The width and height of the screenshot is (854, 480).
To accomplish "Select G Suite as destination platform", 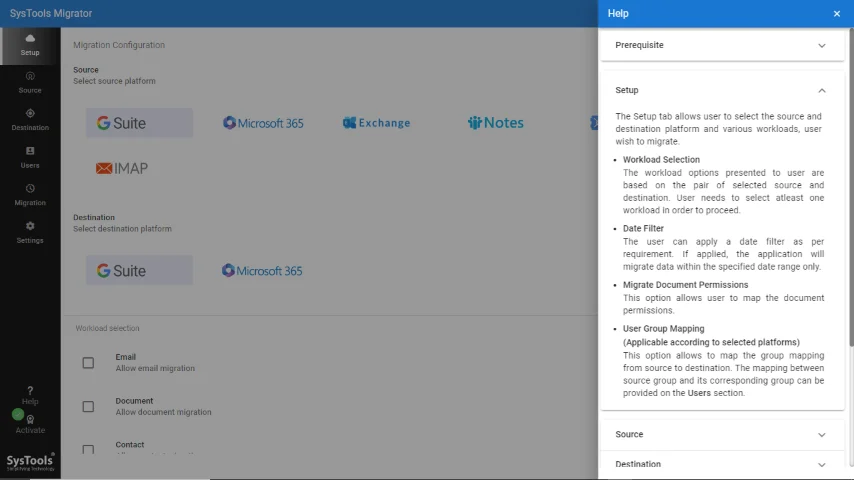I will point(139,270).
